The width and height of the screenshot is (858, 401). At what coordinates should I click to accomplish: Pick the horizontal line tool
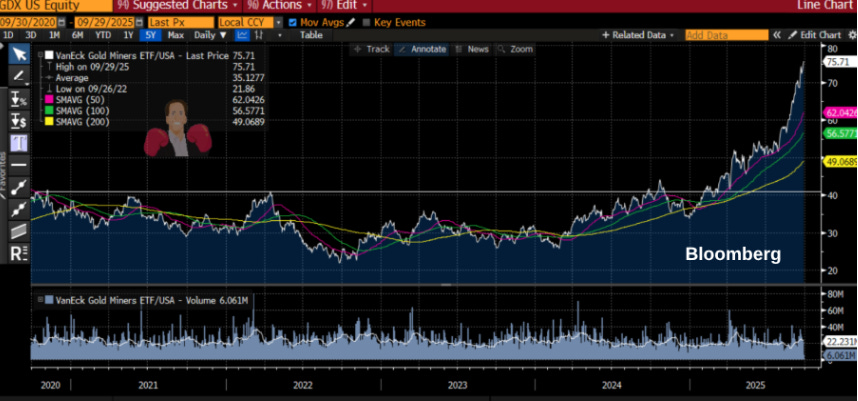pos(19,165)
